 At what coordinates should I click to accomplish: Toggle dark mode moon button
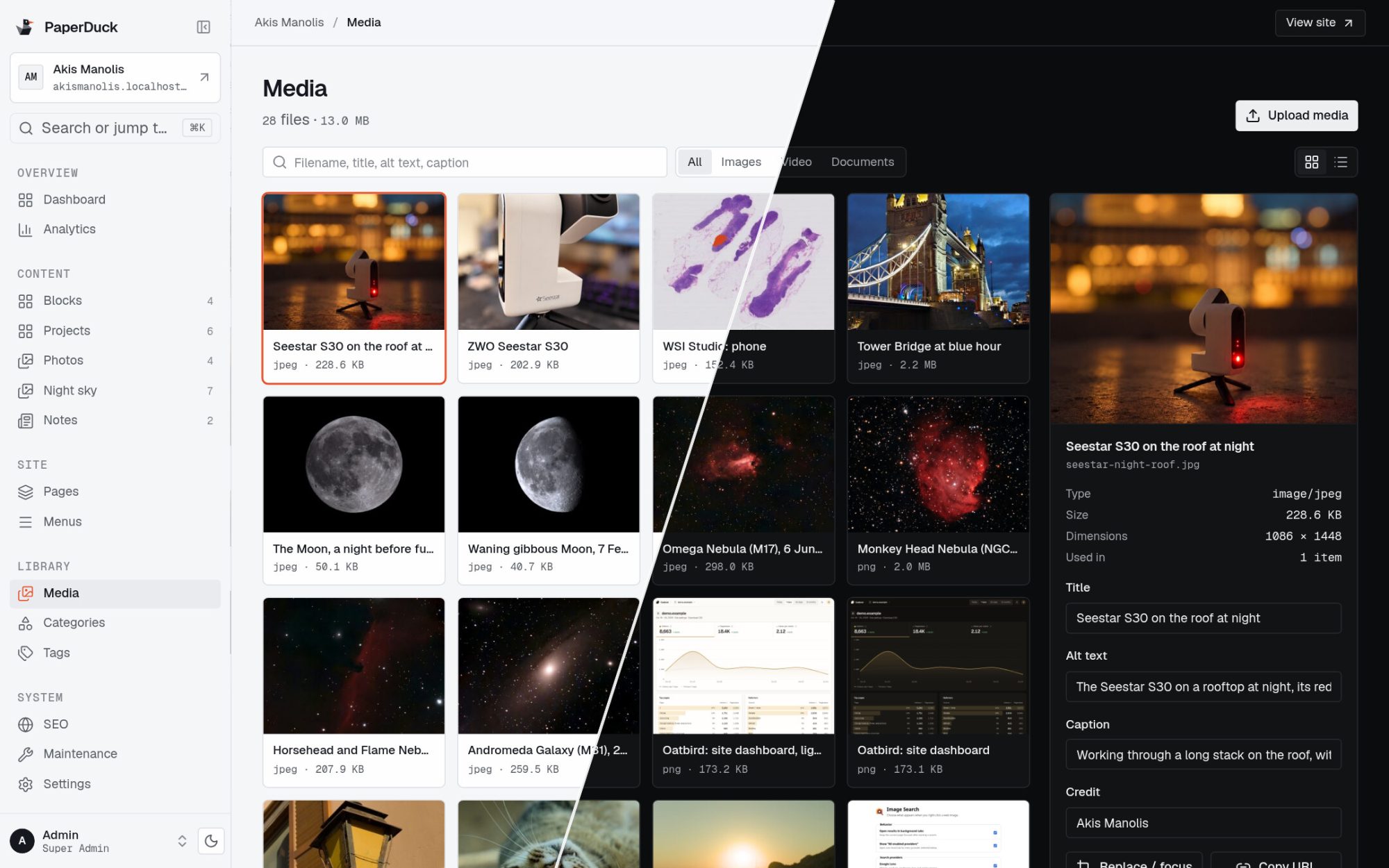(x=211, y=841)
